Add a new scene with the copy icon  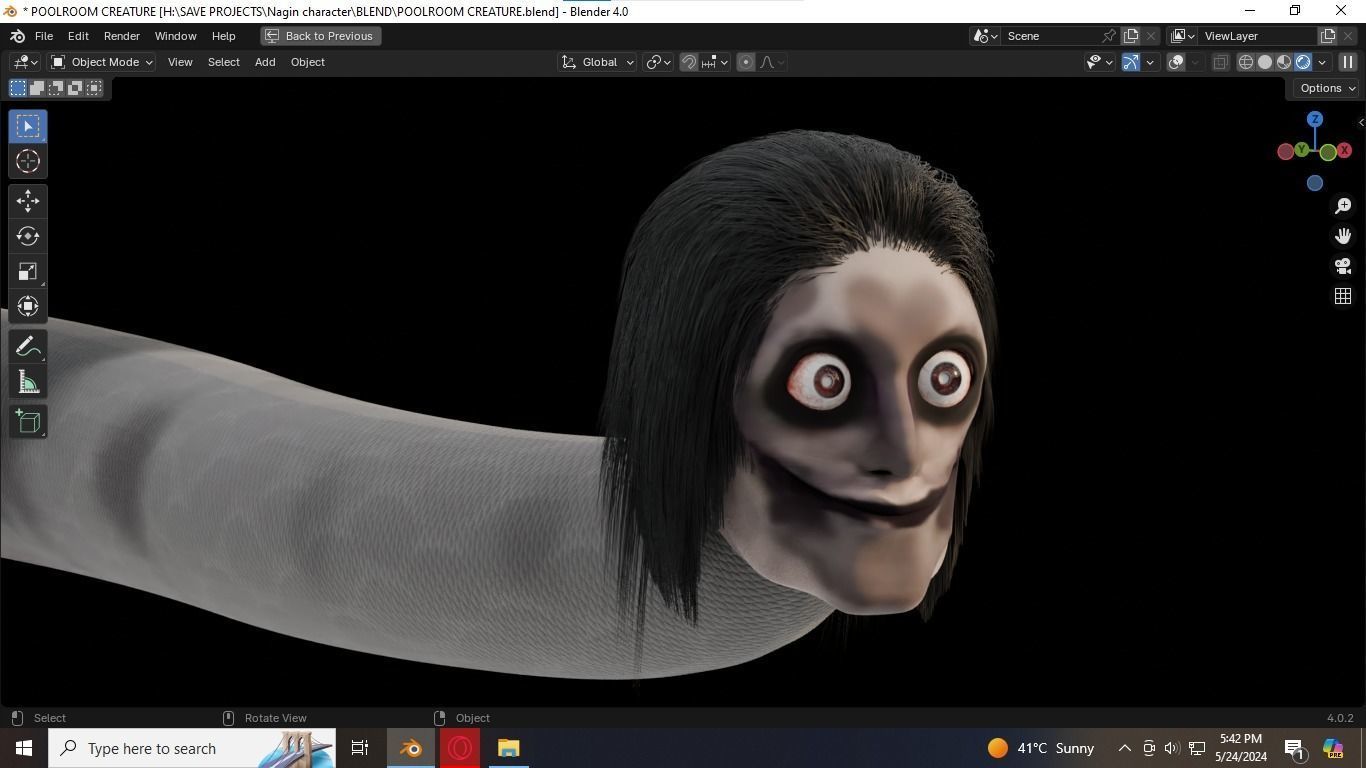click(x=1131, y=36)
